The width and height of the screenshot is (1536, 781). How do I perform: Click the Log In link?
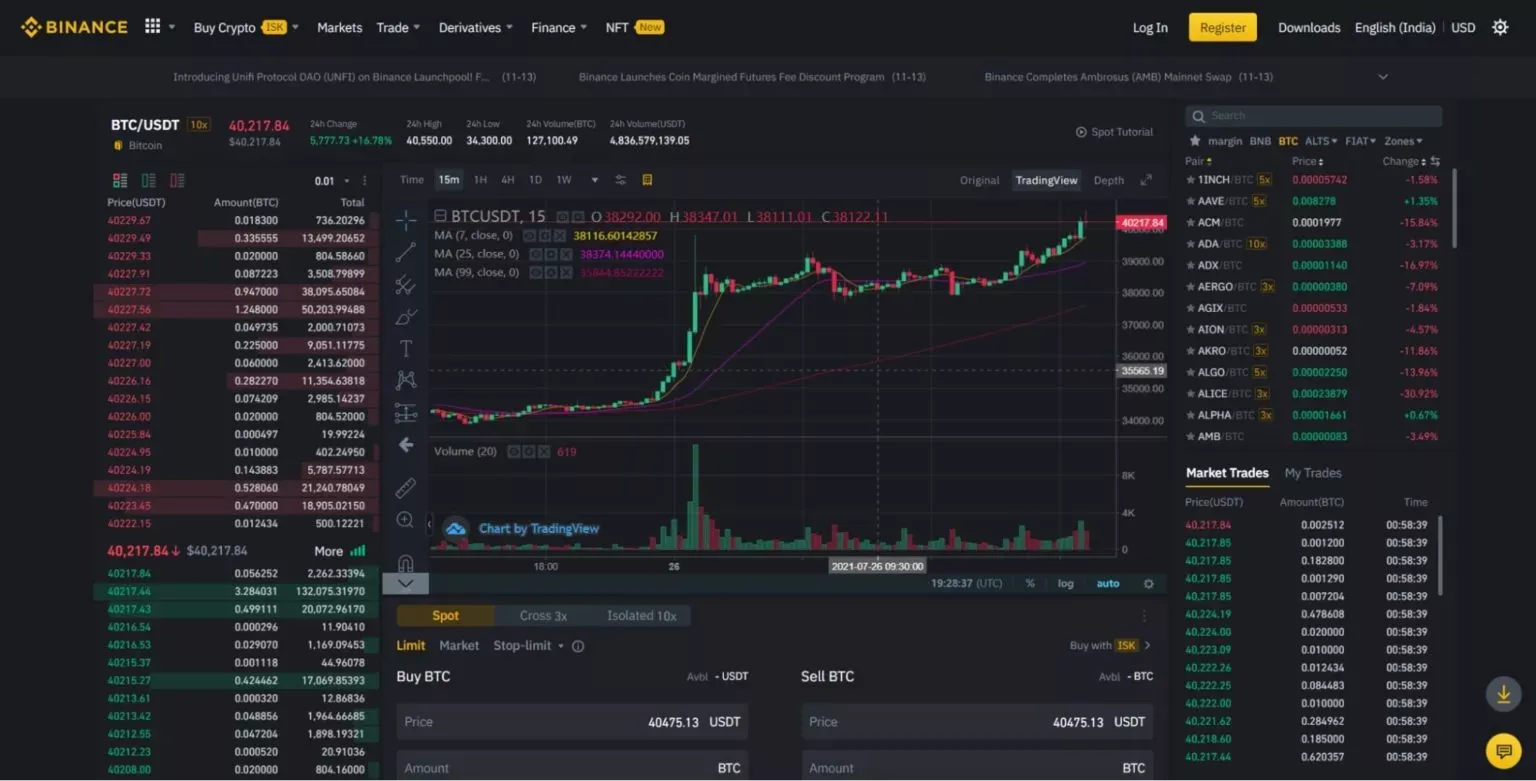(x=1150, y=27)
